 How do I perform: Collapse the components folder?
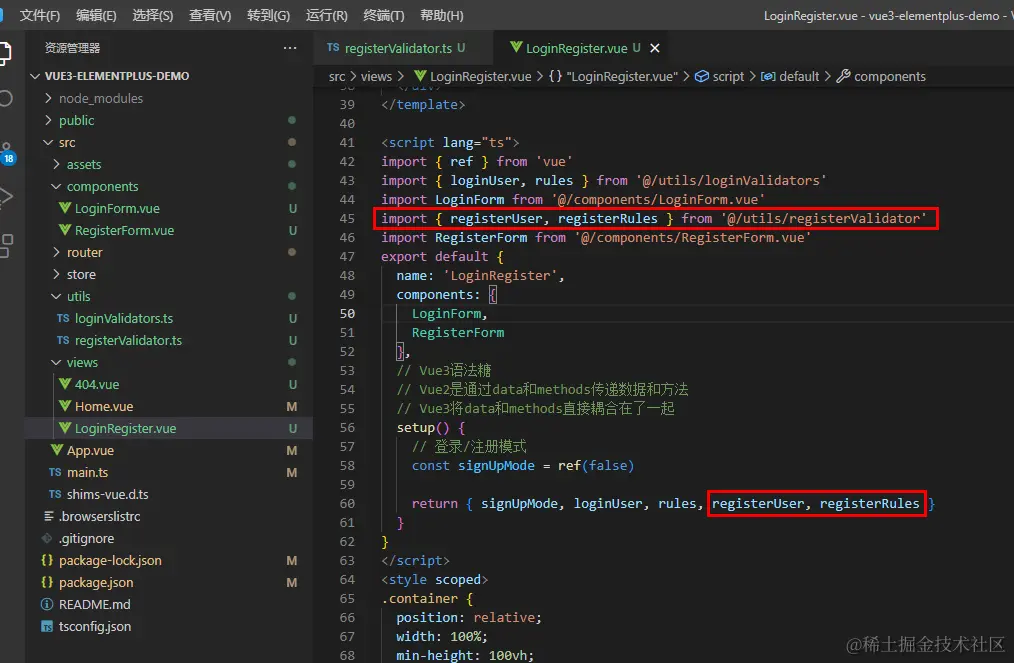(x=56, y=186)
